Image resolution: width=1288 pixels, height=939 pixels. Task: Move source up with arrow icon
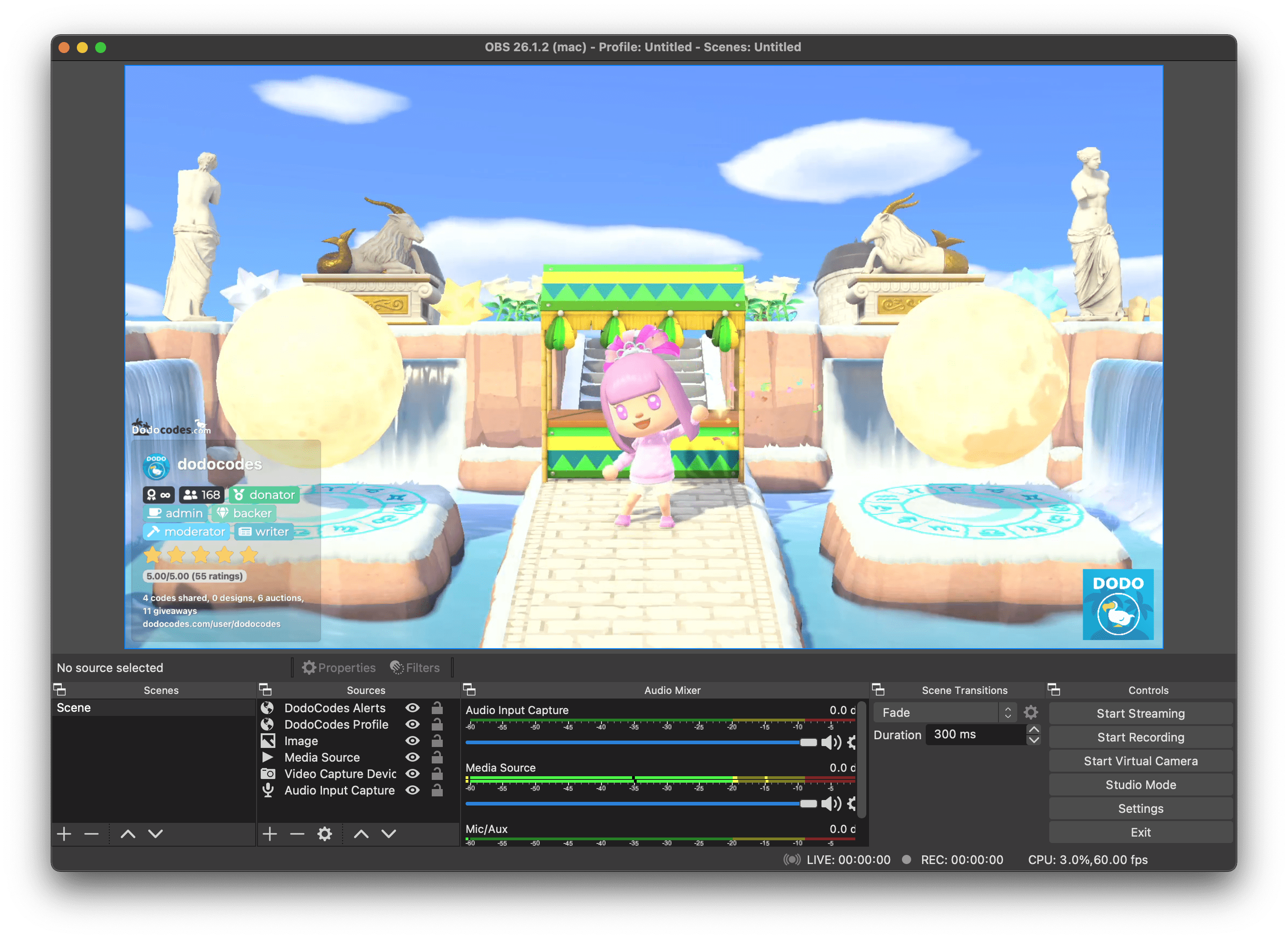[361, 834]
